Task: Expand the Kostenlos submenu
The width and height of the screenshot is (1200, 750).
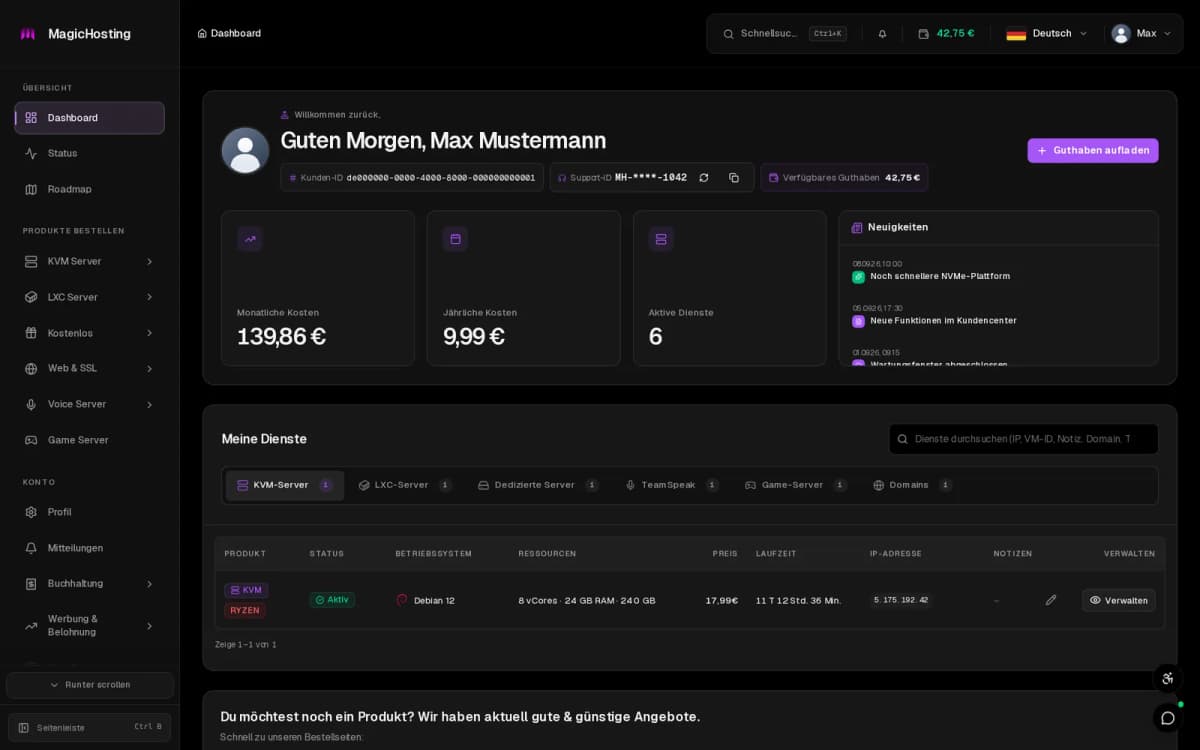Action: 150,333
